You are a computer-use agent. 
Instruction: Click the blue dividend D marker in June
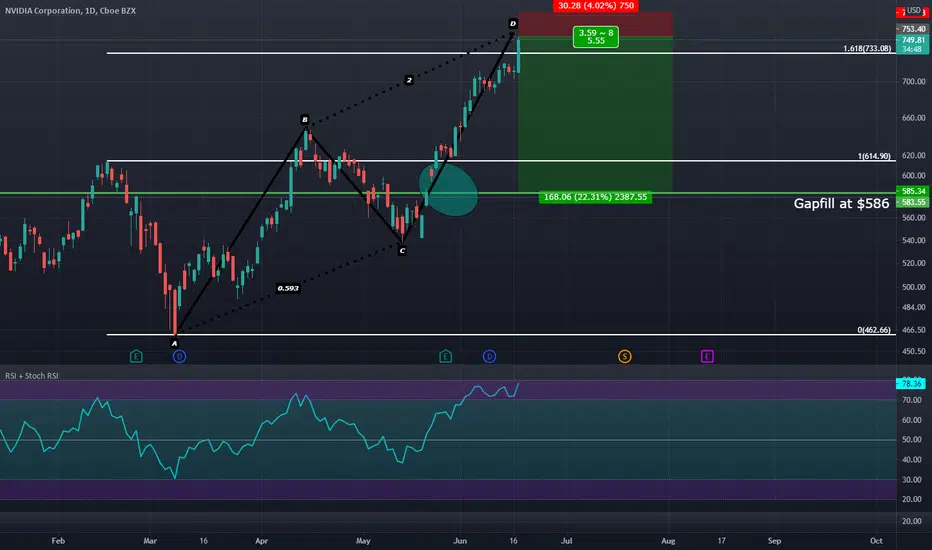click(x=489, y=356)
